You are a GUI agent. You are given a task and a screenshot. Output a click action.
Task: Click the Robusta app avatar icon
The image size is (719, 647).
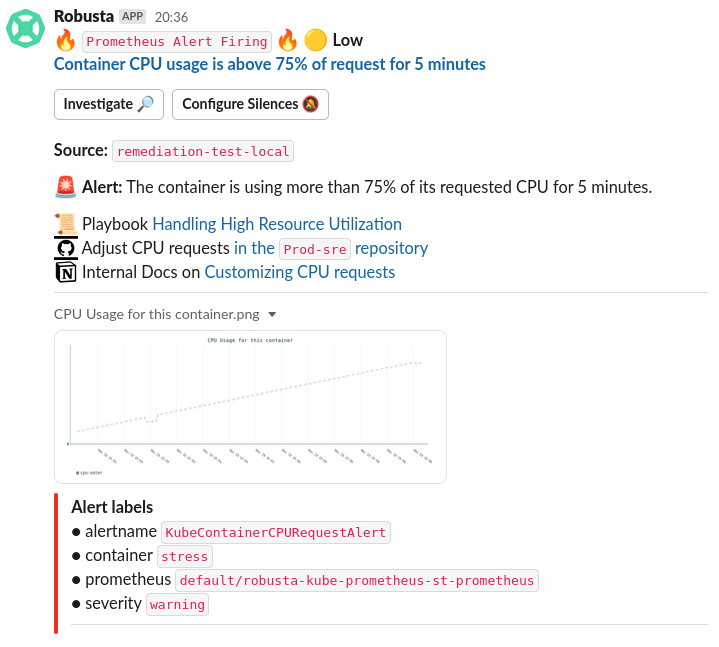pos(26,28)
